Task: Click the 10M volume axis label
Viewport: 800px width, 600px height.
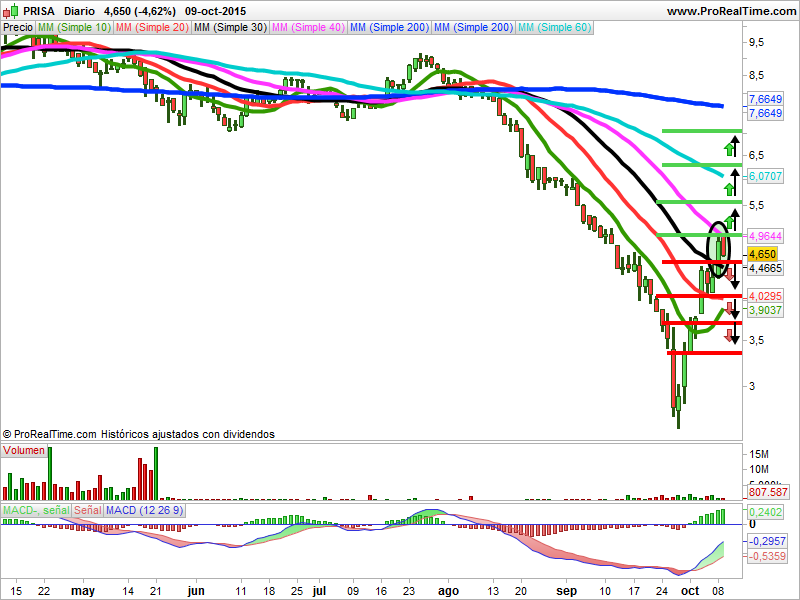Action: click(x=759, y=469)
